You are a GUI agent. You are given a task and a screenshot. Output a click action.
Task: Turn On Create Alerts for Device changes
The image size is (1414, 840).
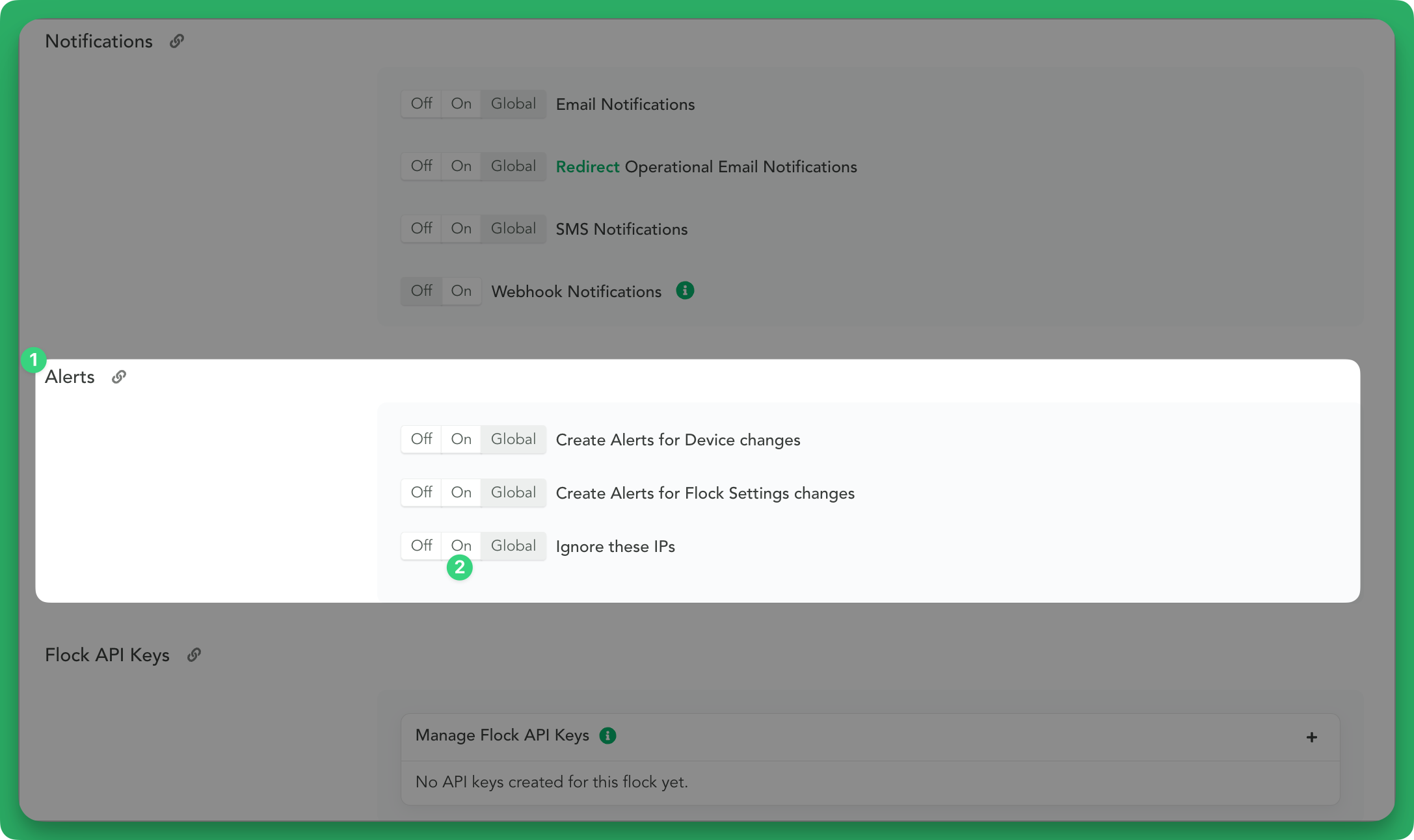click(x=461, y=440)
